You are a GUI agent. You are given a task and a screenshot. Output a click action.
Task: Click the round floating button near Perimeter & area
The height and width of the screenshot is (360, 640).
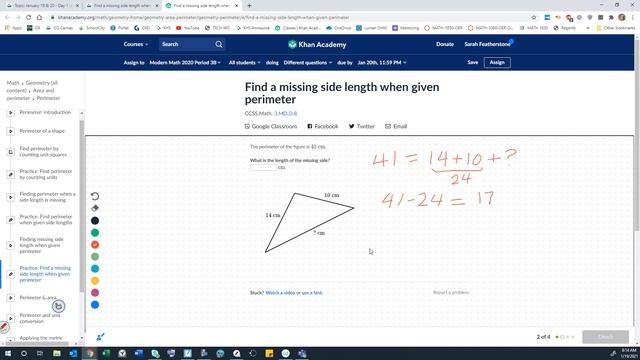(58, 306)
